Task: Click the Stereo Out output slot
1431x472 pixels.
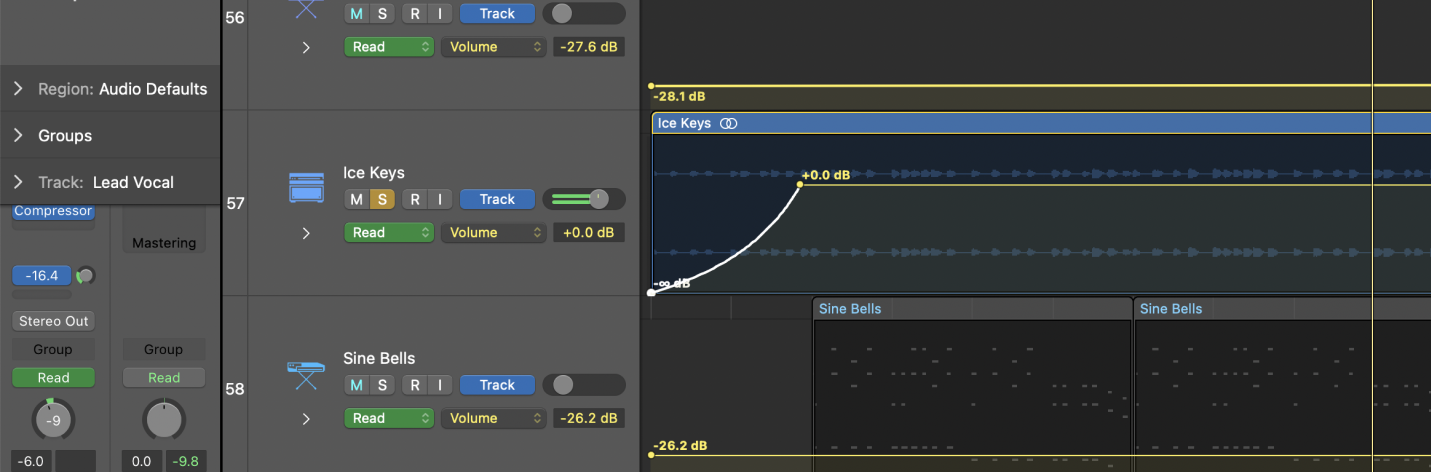Action: click(53, 321)
